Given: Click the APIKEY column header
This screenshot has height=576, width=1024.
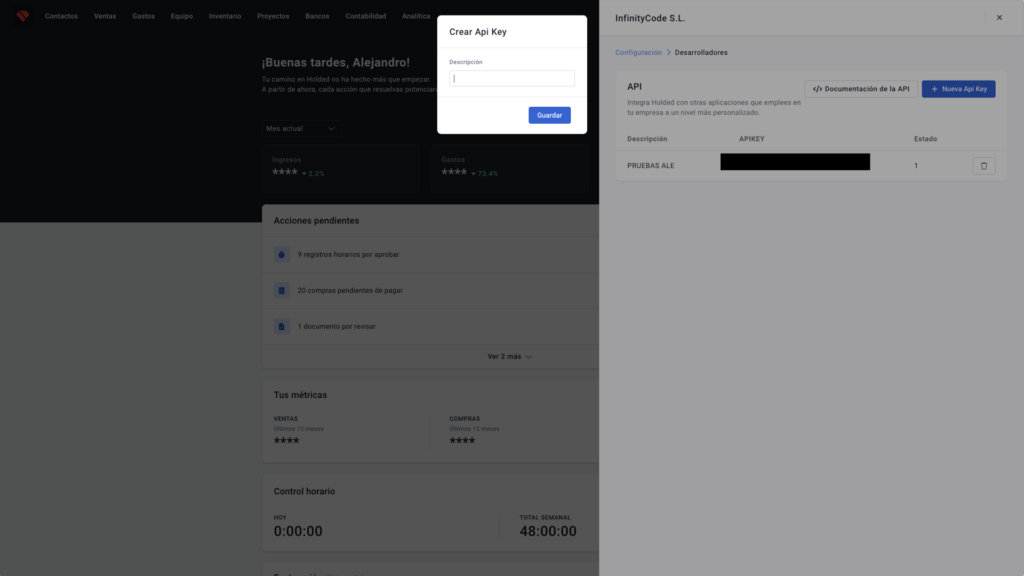Looking at the screenshot, I should click(x=752, y=139).
